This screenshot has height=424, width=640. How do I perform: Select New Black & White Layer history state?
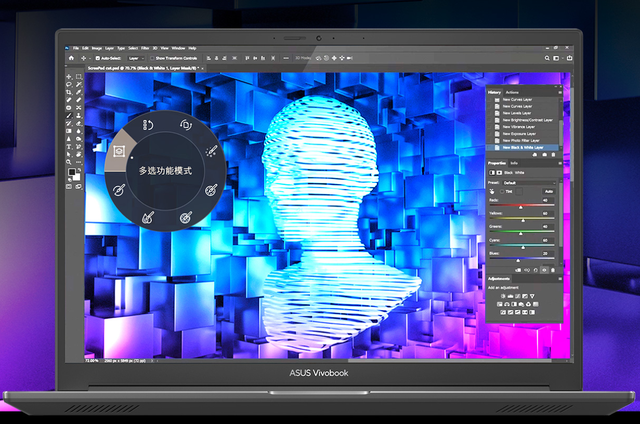click(524, 148)
